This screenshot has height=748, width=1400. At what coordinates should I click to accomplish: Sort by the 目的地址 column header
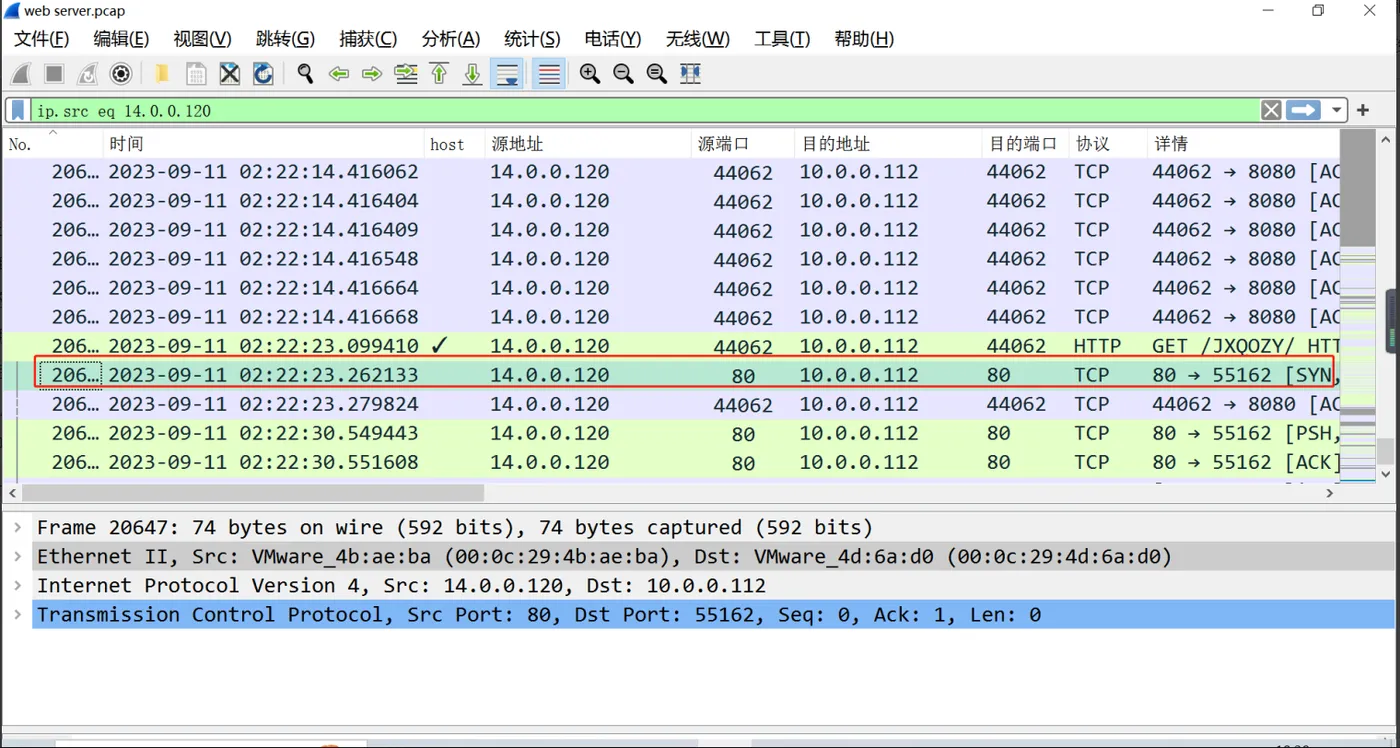889,144
